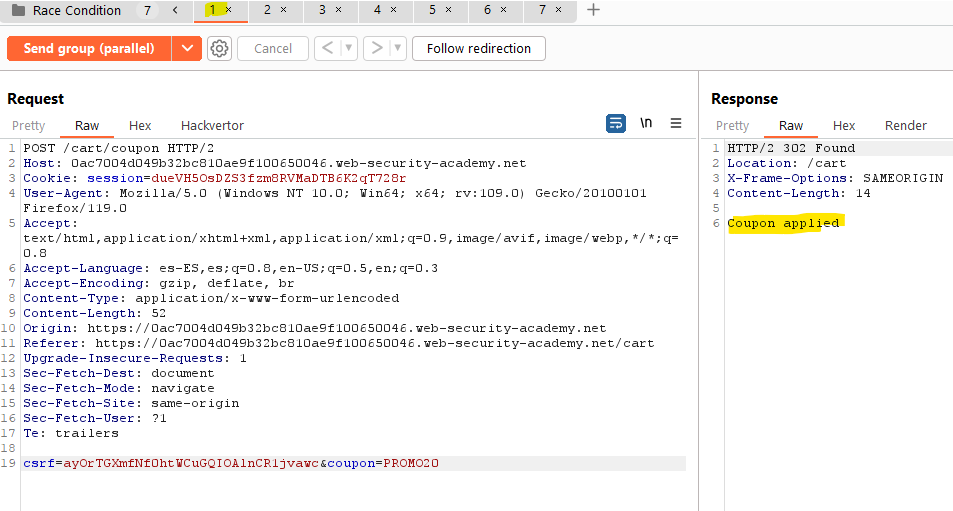The image size is (953, 511).
Task: Select Pretty view in Response panel
Action: pyautogui.click(x=732, y=125)
